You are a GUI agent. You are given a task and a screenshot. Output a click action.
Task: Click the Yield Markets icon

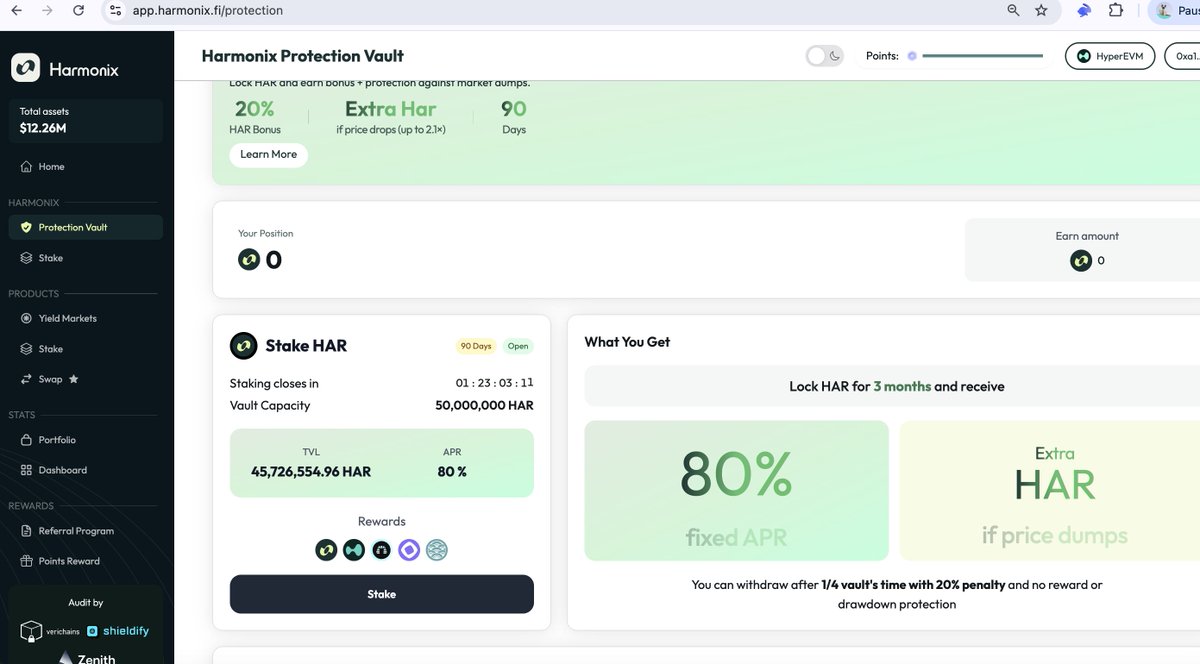point(27,318)
